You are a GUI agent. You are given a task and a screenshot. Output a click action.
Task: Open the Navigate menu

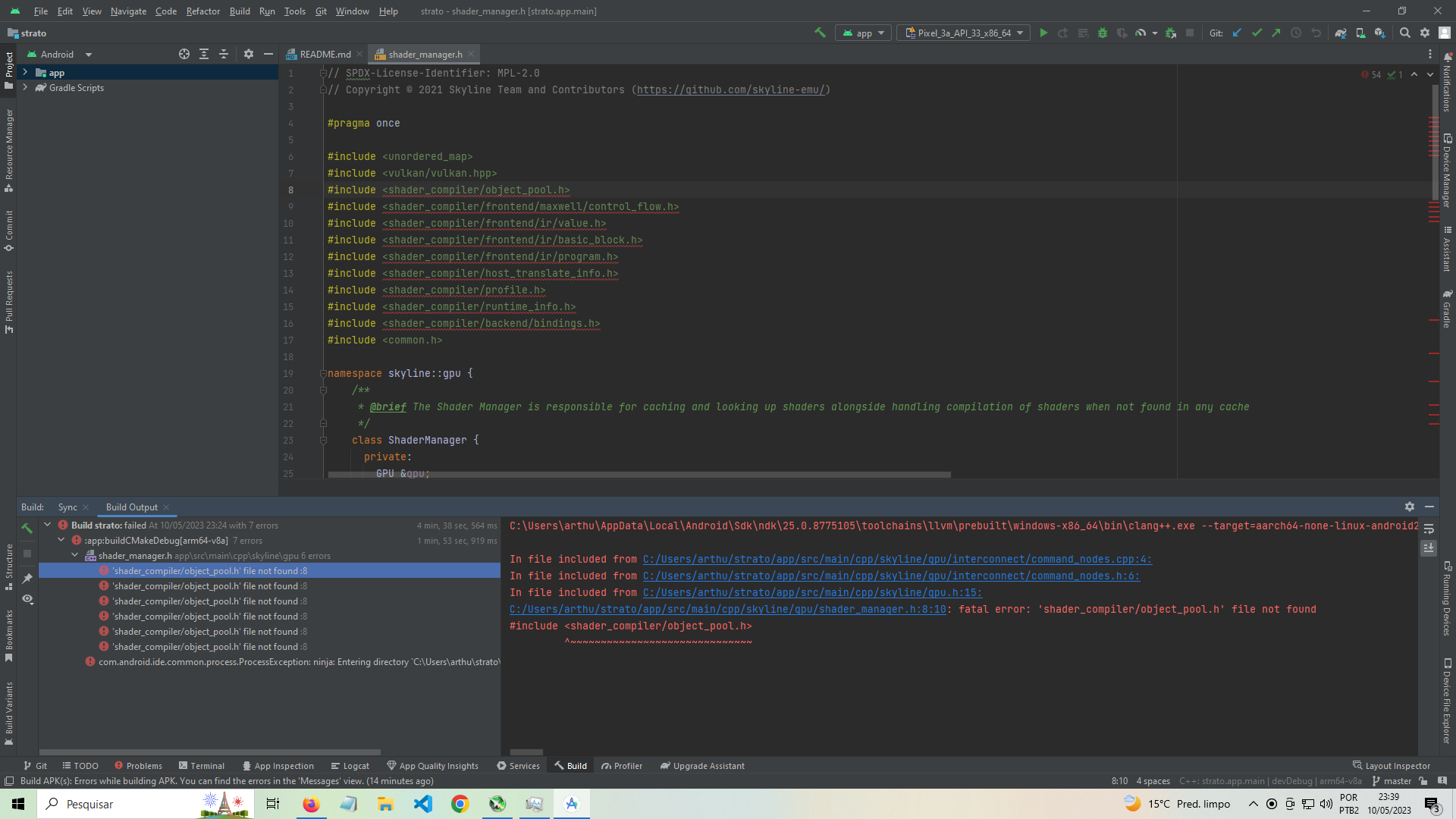[x=128, y=11]
